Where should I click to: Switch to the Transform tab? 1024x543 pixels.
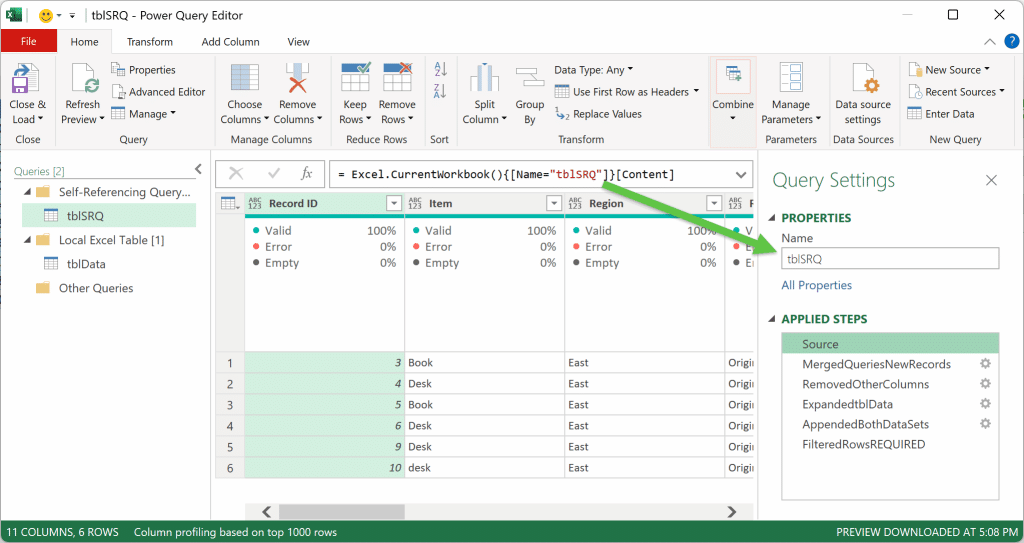[x=150, y=42]
